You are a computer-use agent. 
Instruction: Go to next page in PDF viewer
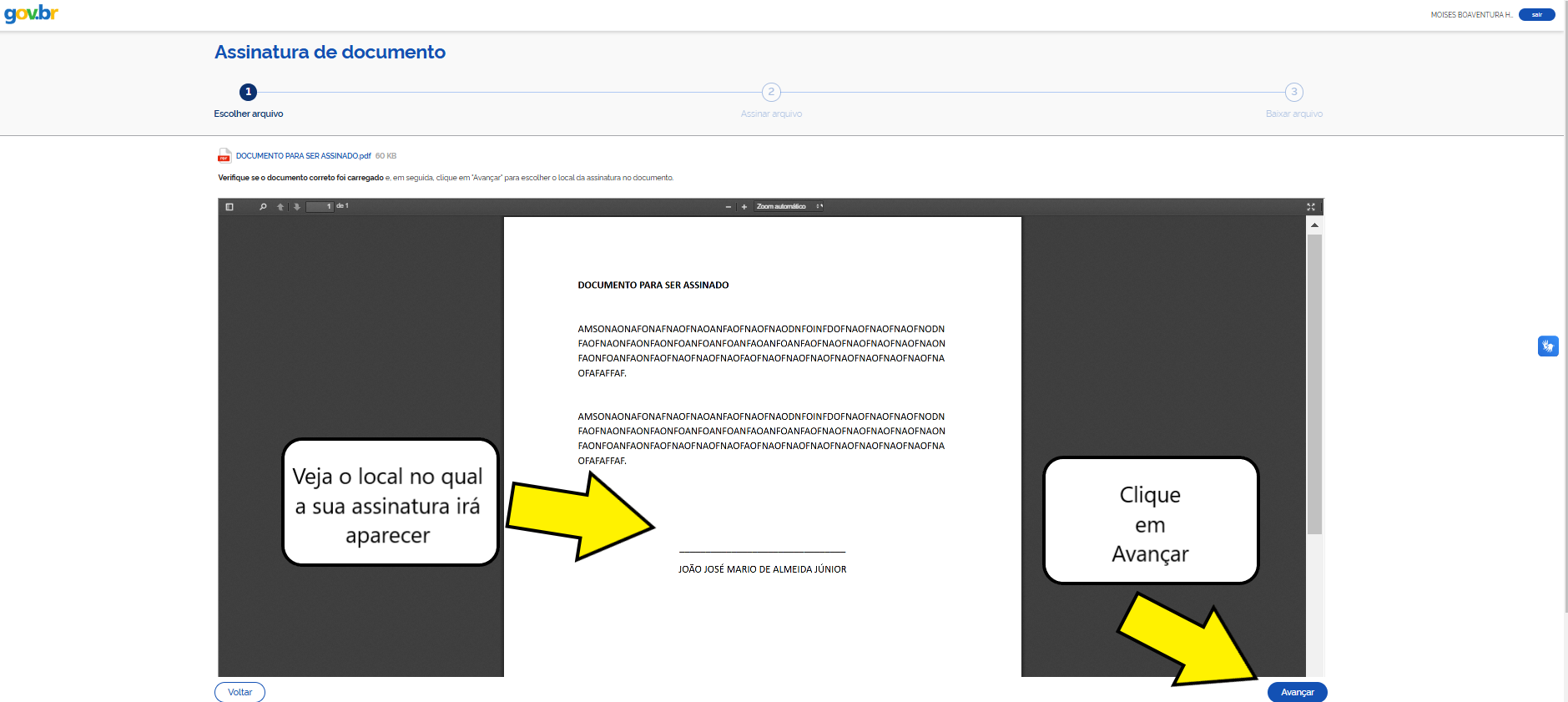(x=297, y=207)
